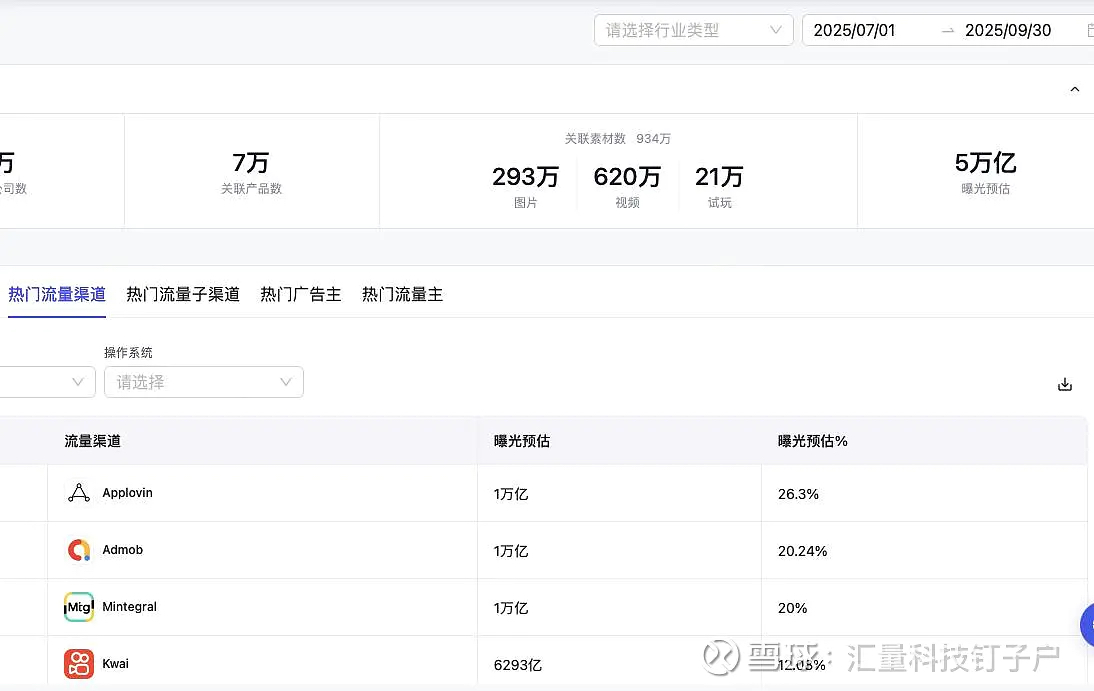Click the 5万亿 曝光预估 statistic
The height and width of the screenshot is (691, 1094).
click(985, 172)
